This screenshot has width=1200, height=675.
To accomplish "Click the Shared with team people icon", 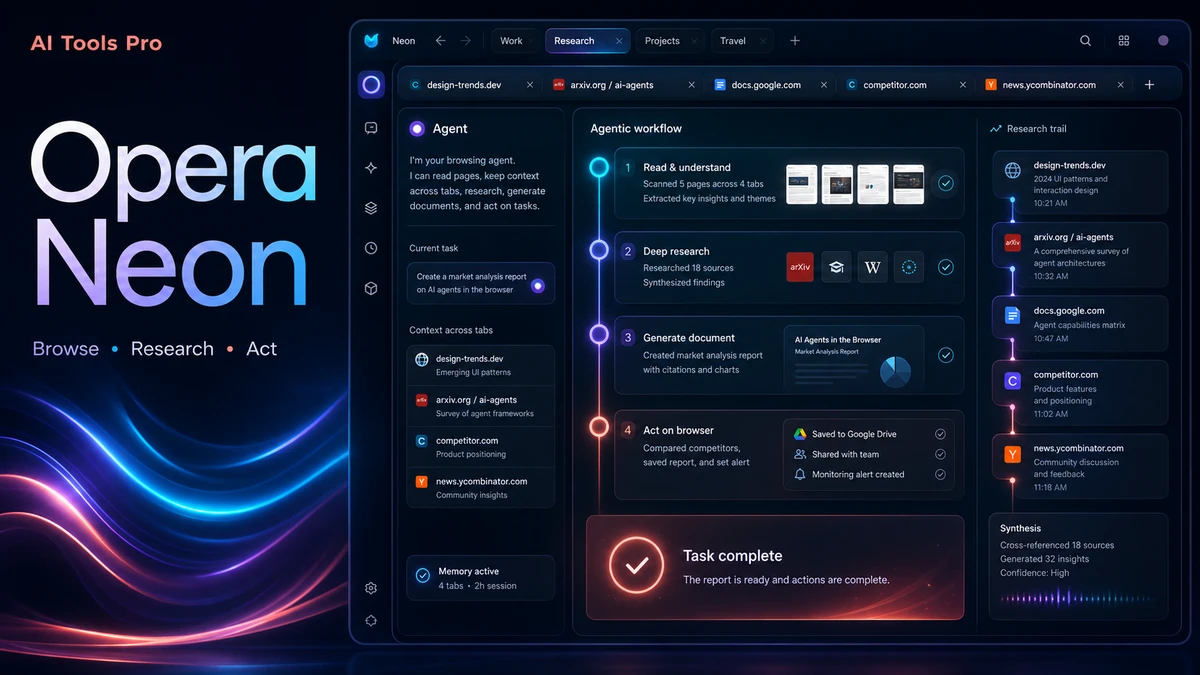I will click(800, 454).
